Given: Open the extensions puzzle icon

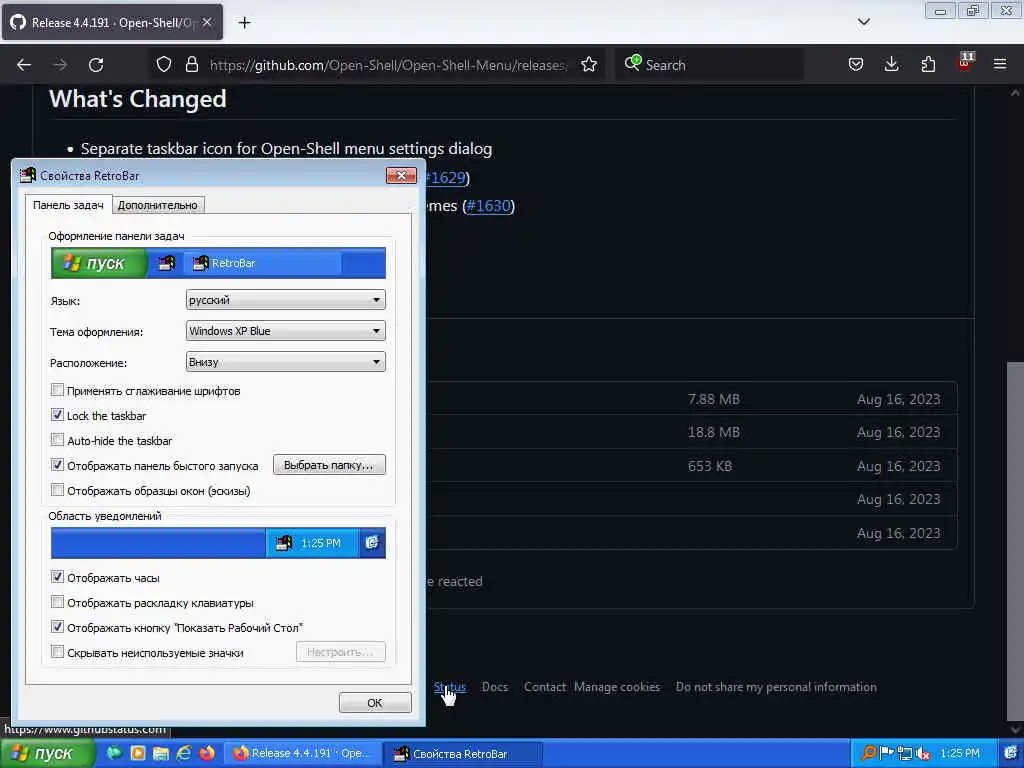Looking at the screenshot, I should pyautogui.click(x=928, y=65).
